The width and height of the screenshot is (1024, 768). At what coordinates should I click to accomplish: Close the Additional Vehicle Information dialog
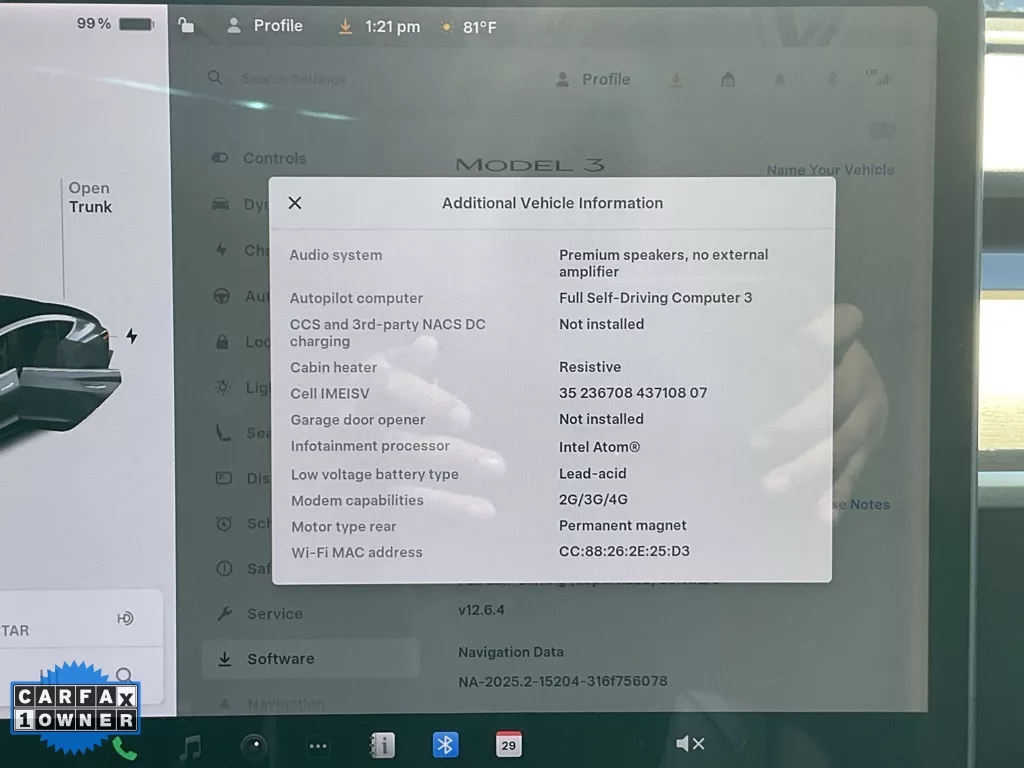[x=295, y=203]
